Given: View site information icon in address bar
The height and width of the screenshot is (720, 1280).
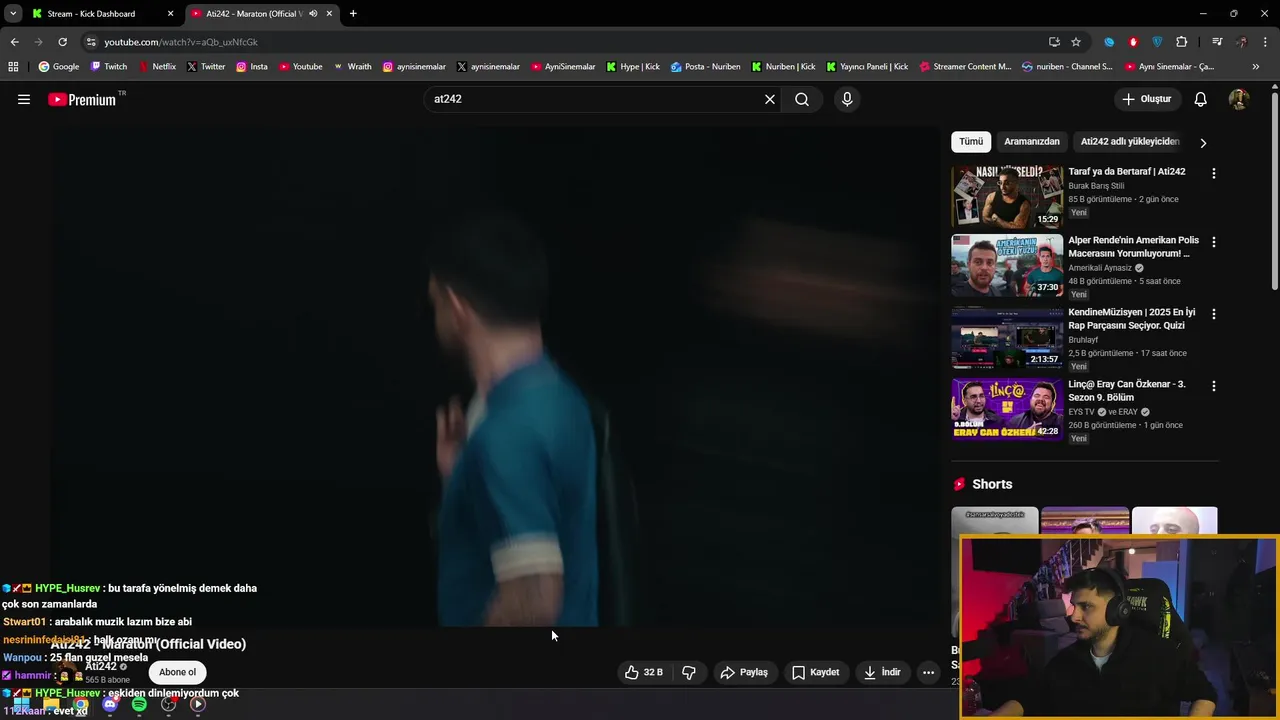Looking at the screenshot, I should coord(91,42).
